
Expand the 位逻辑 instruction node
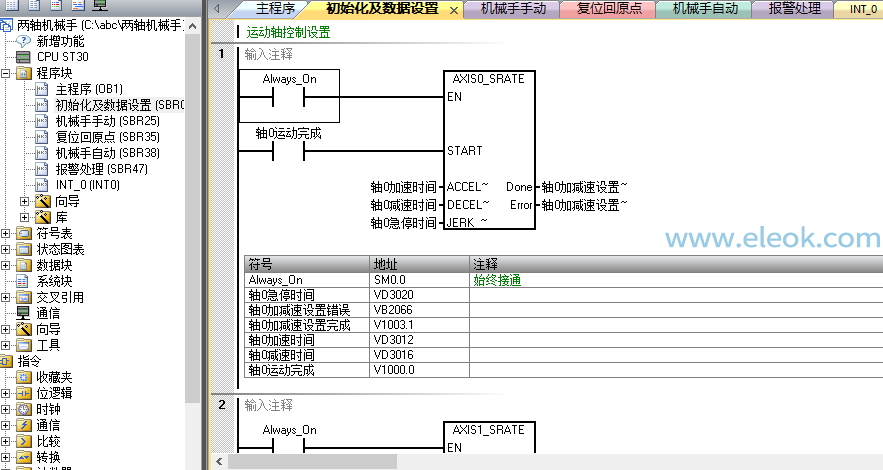point(6,393)
